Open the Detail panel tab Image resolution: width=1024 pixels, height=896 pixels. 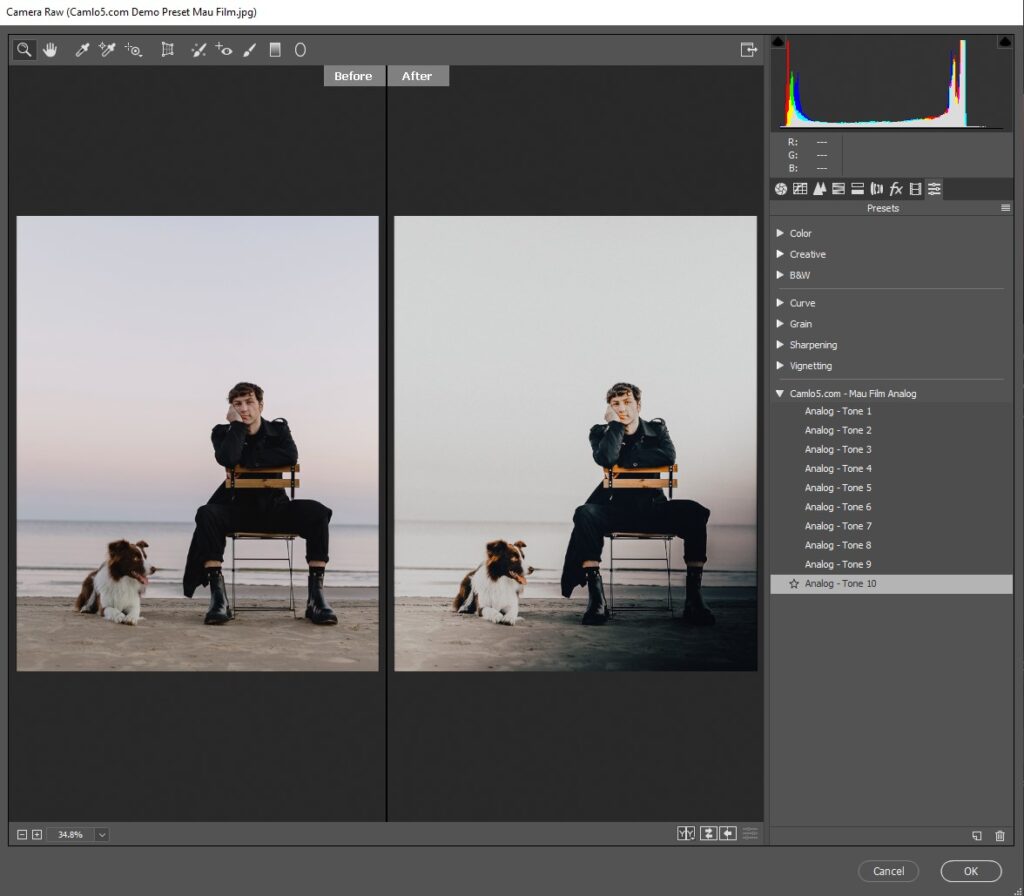(x=819, y=189)
